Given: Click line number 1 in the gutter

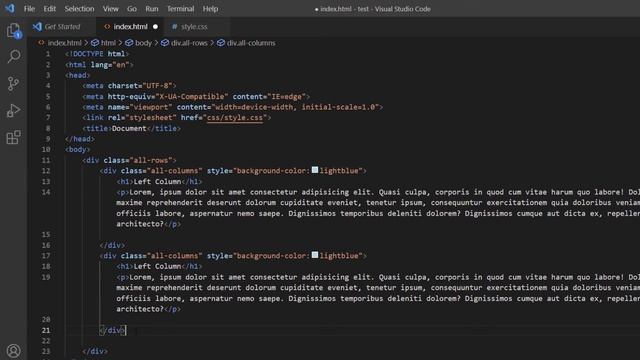Looking at the screenshot, I should 48,54.
